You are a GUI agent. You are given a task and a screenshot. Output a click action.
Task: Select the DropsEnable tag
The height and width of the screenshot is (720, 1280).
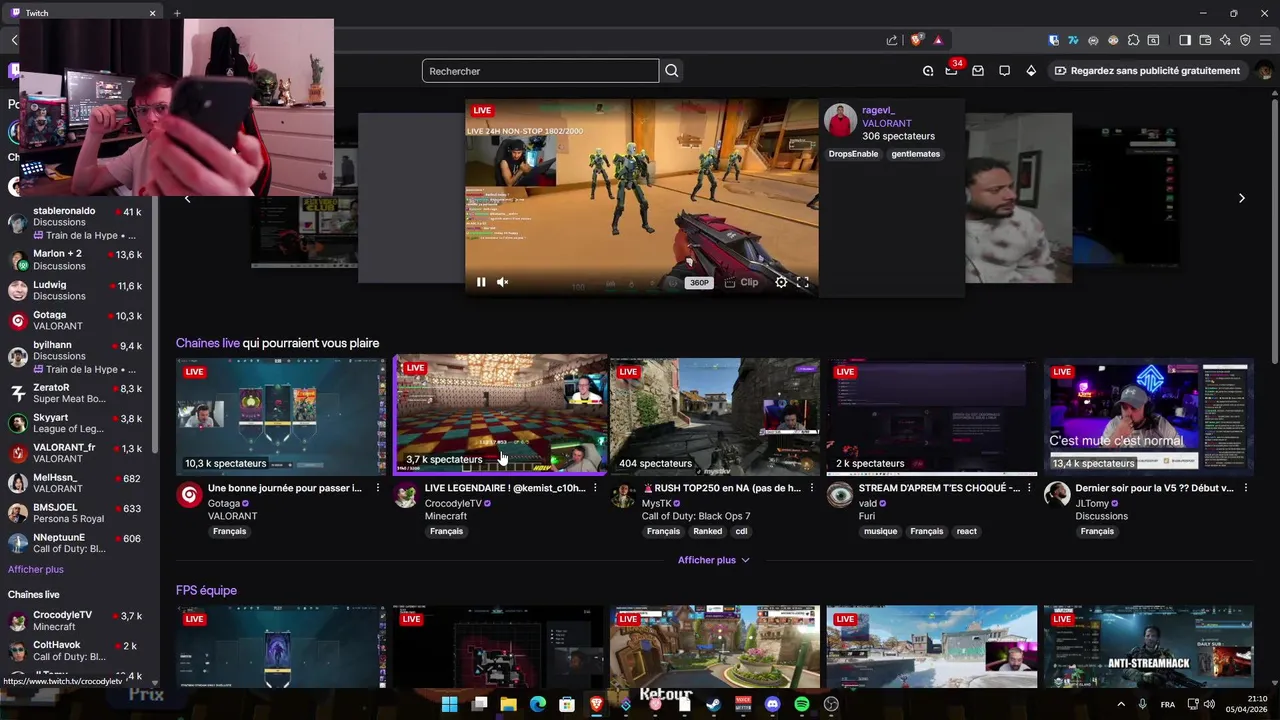pyautogui.click(x=853, y=154)
